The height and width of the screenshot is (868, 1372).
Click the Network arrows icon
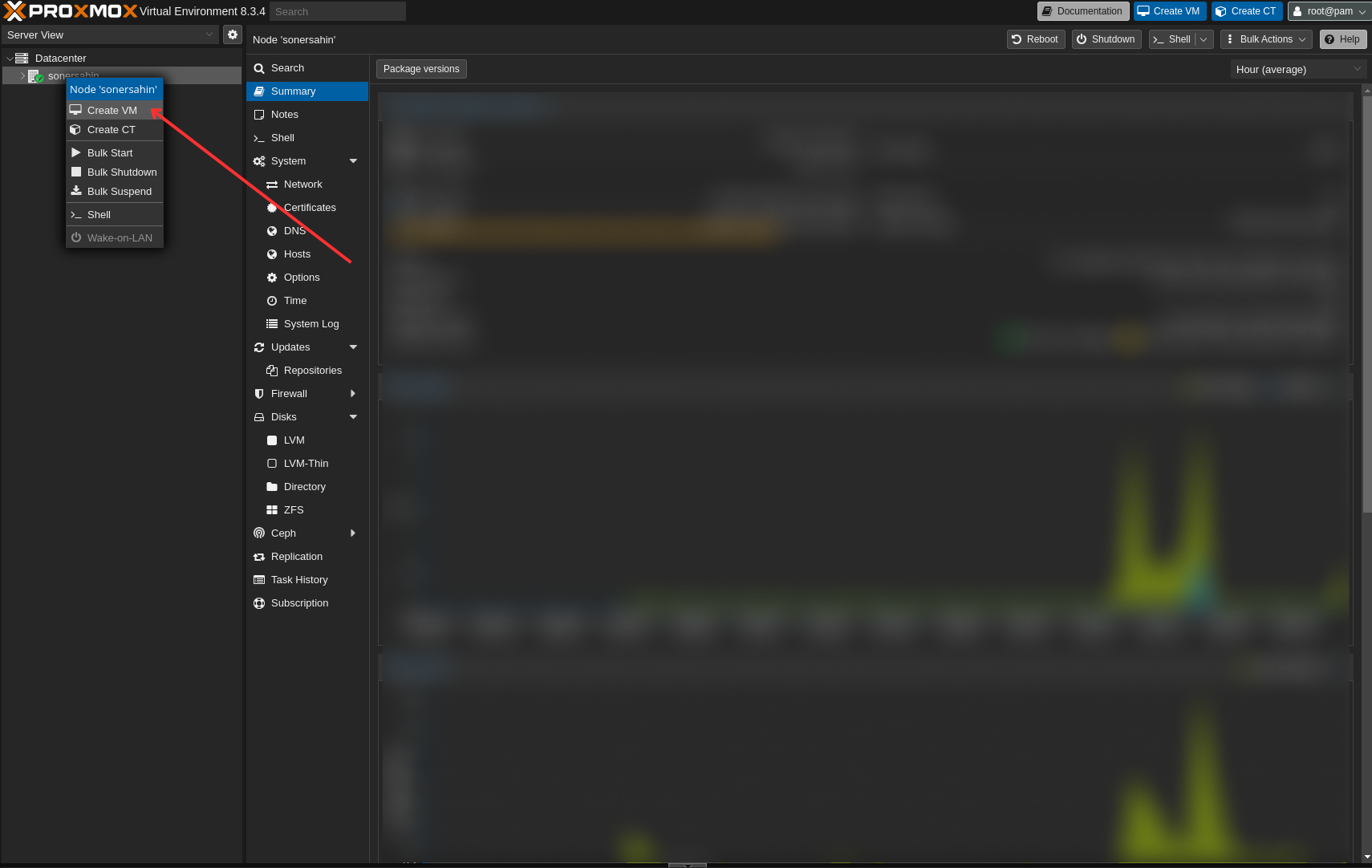tap(272, 185)
